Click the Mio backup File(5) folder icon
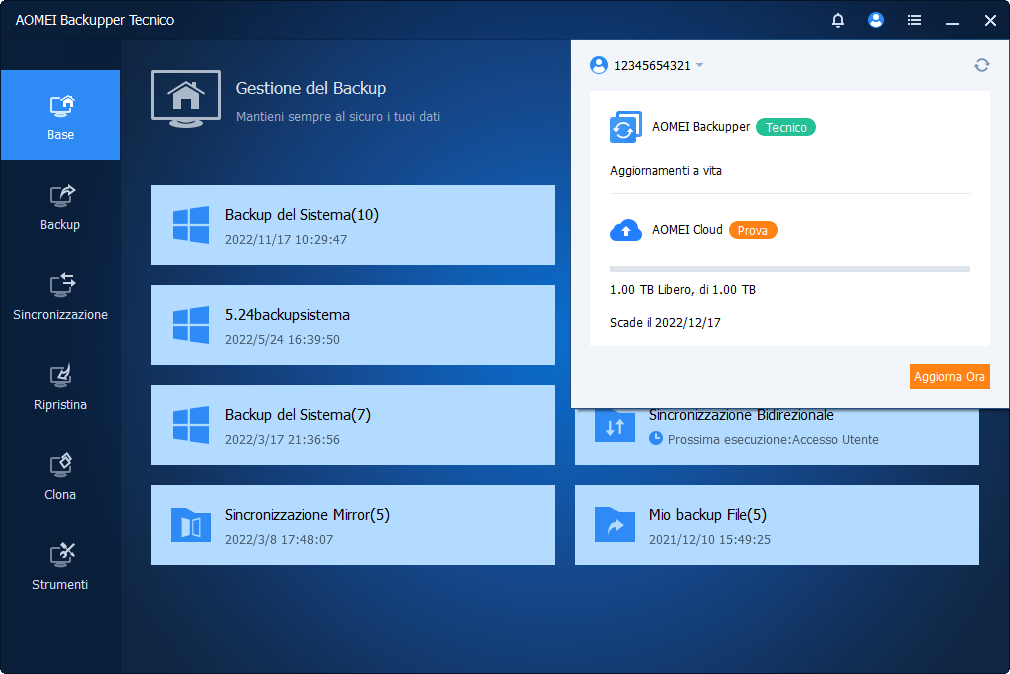The height and width of the screenshot is (674, 1010). tap(615, 525)
